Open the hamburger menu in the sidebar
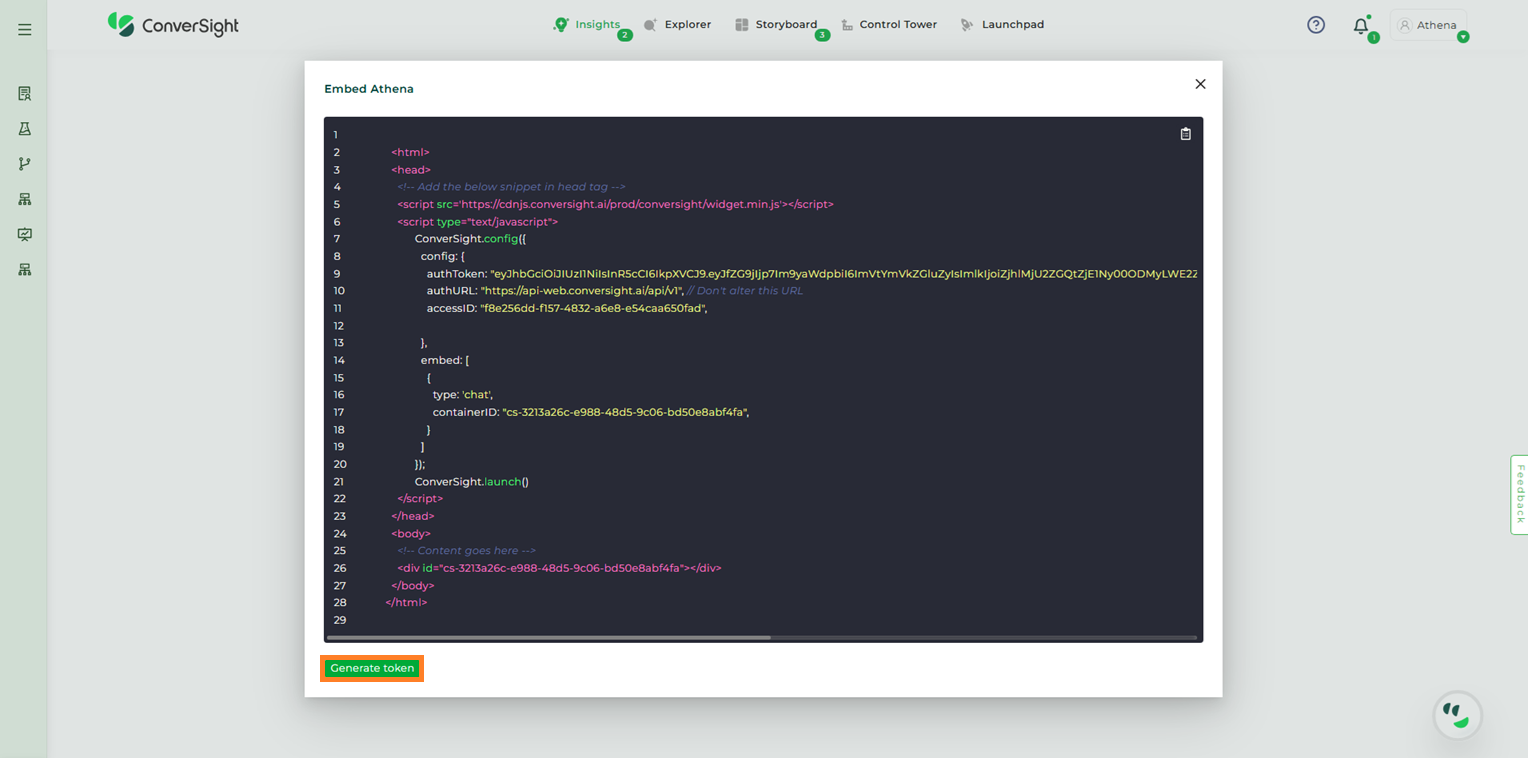This screenshot has width=1528, height=758. (25, 30)
